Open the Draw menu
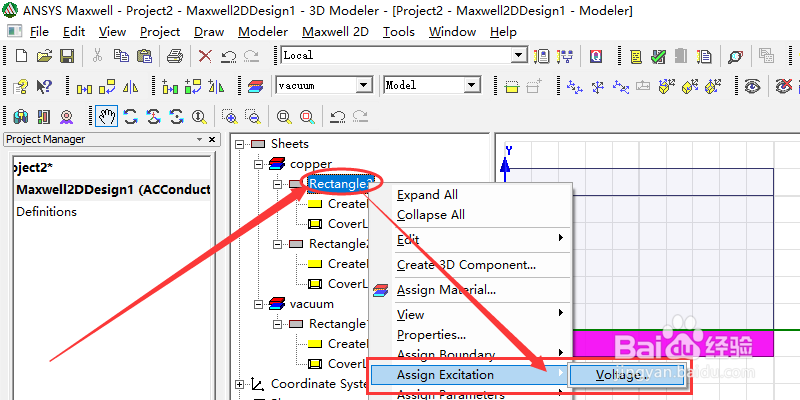The height and width of the screenshot is (400, 800). pyautogui.click(x=209, y=32)
